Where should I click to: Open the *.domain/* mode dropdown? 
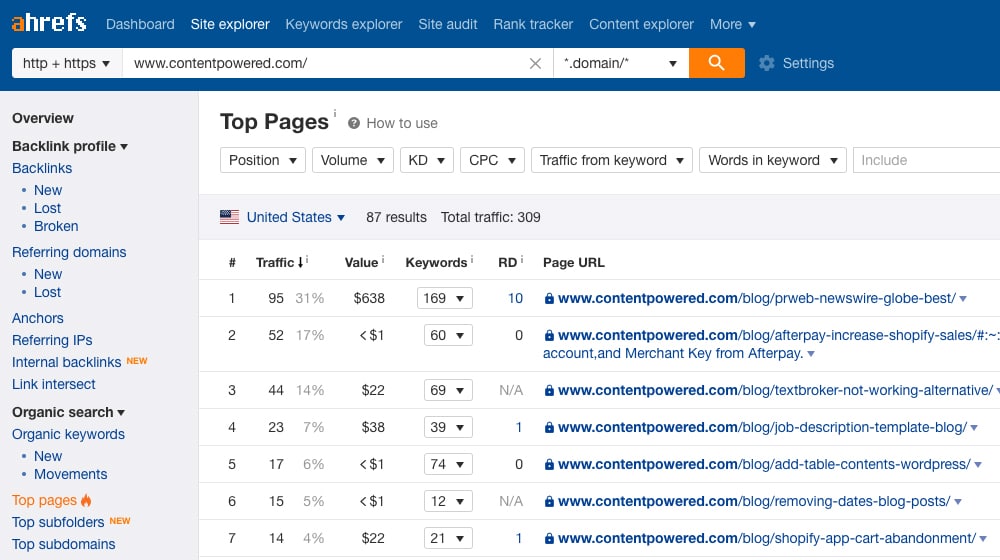coord(621,63)
